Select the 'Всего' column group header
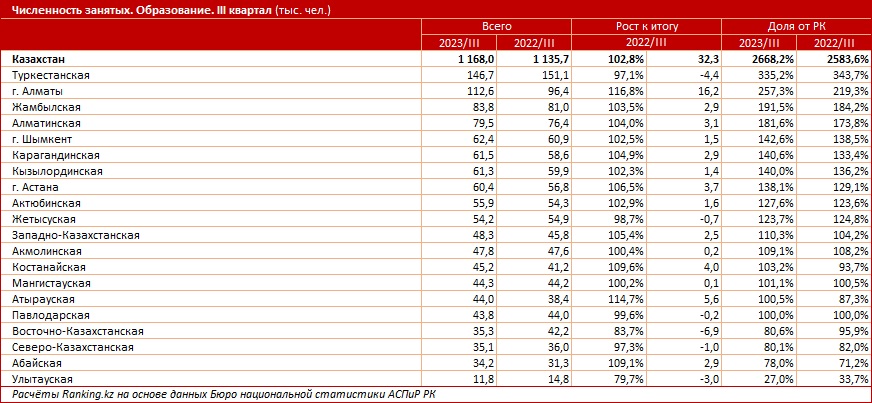 [496, 26]
